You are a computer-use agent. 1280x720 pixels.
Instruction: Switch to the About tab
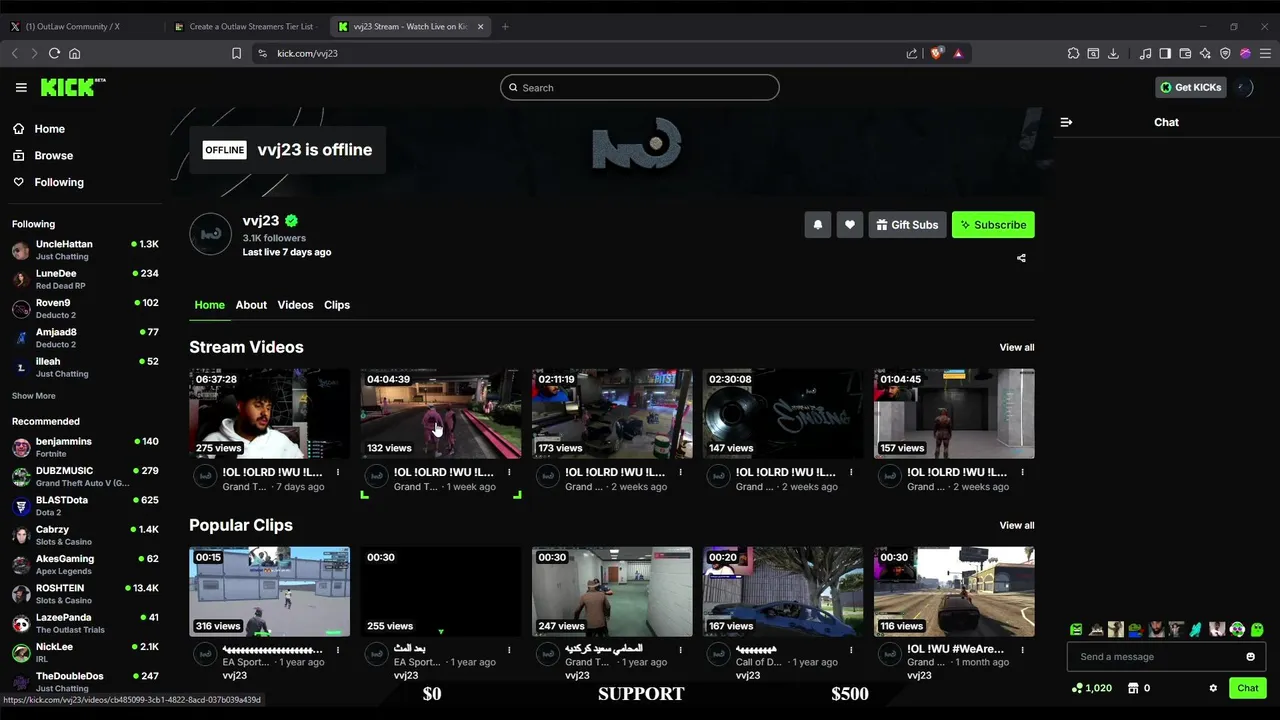pos(251,305)
